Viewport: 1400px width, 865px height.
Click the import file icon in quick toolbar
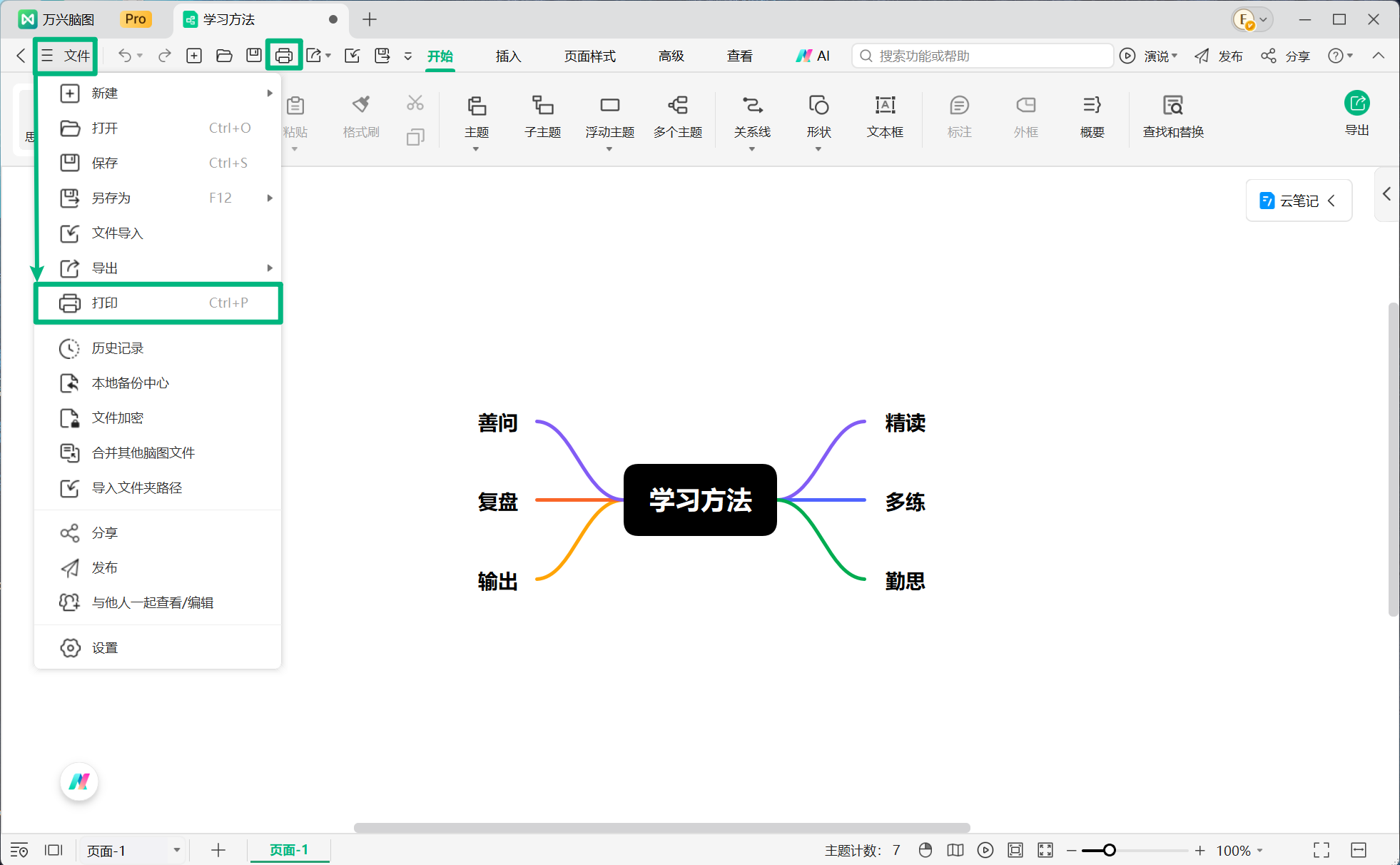tap(352, 56)
